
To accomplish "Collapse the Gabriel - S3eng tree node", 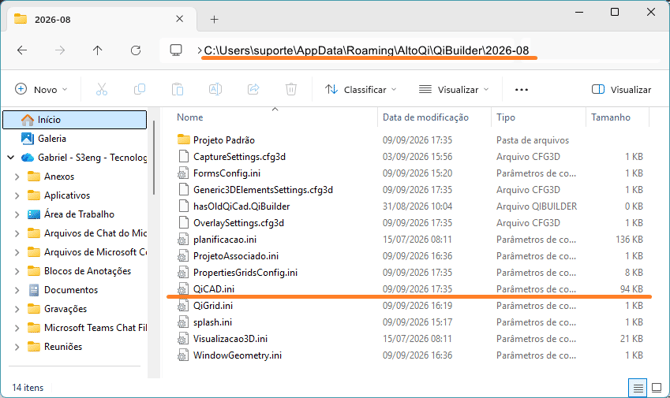I will pos(11,158).
